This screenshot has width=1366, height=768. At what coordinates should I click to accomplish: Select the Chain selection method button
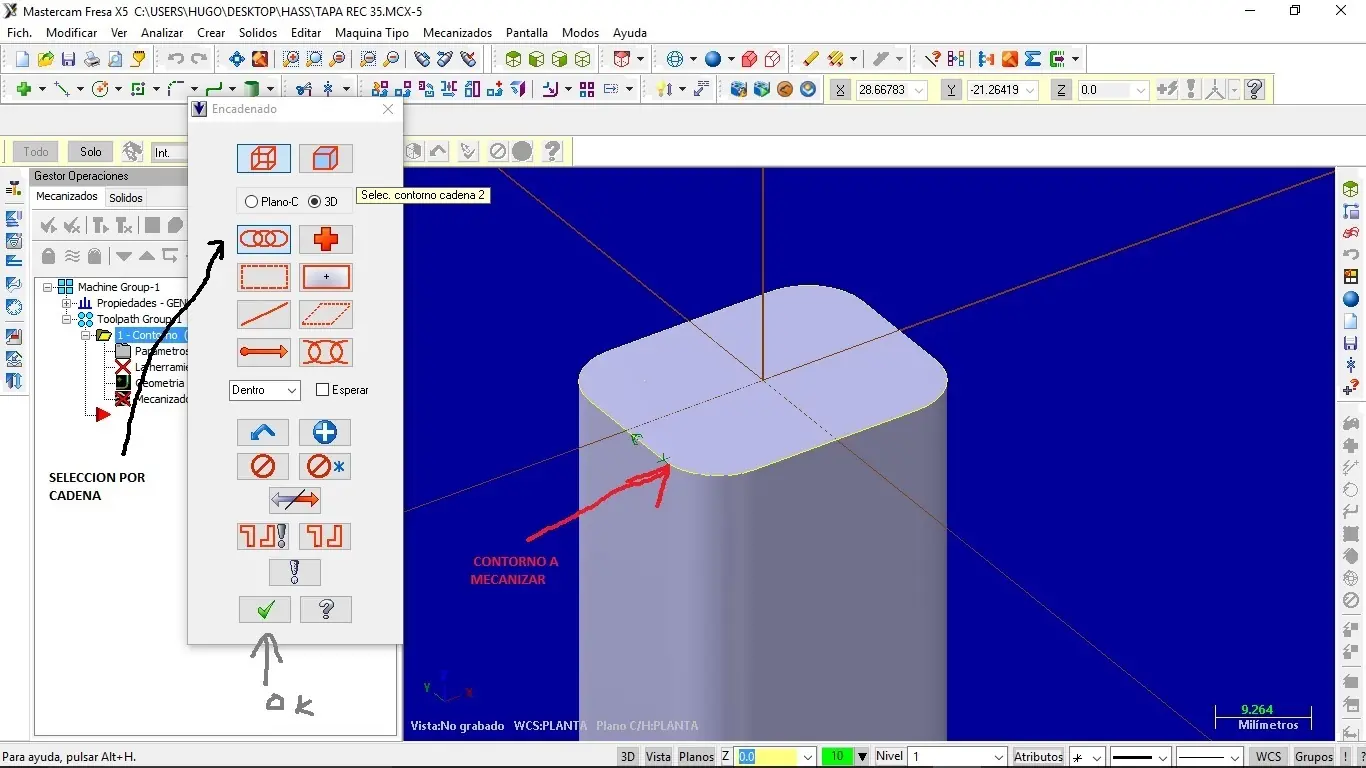(x=264, y=239)
